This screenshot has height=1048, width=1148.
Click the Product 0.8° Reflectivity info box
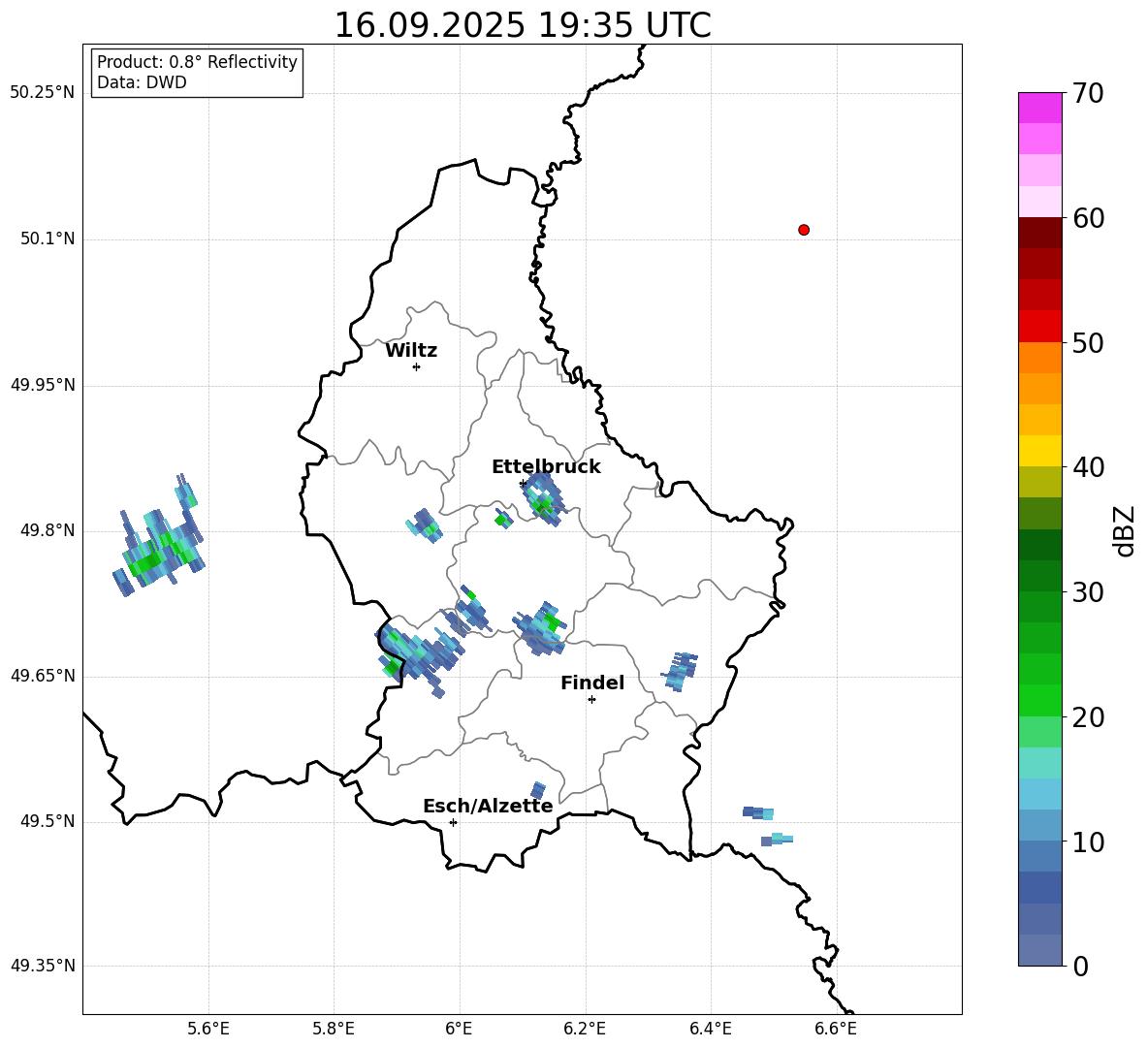197,72
